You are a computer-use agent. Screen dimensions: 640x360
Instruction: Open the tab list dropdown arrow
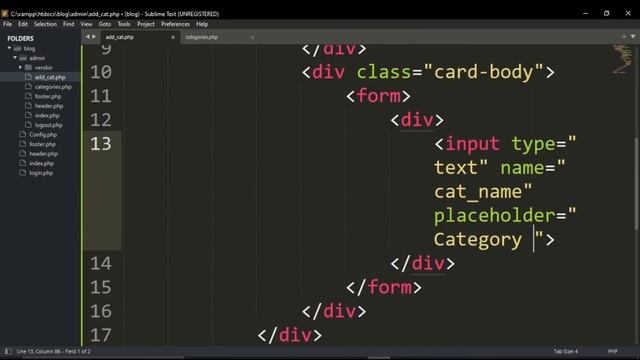[633, 36]
